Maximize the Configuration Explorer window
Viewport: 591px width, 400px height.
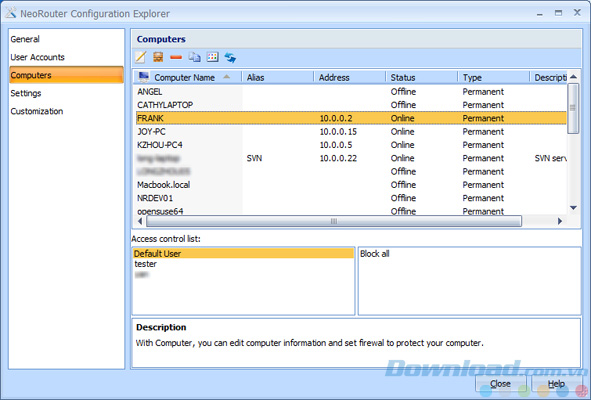(558, 13)
